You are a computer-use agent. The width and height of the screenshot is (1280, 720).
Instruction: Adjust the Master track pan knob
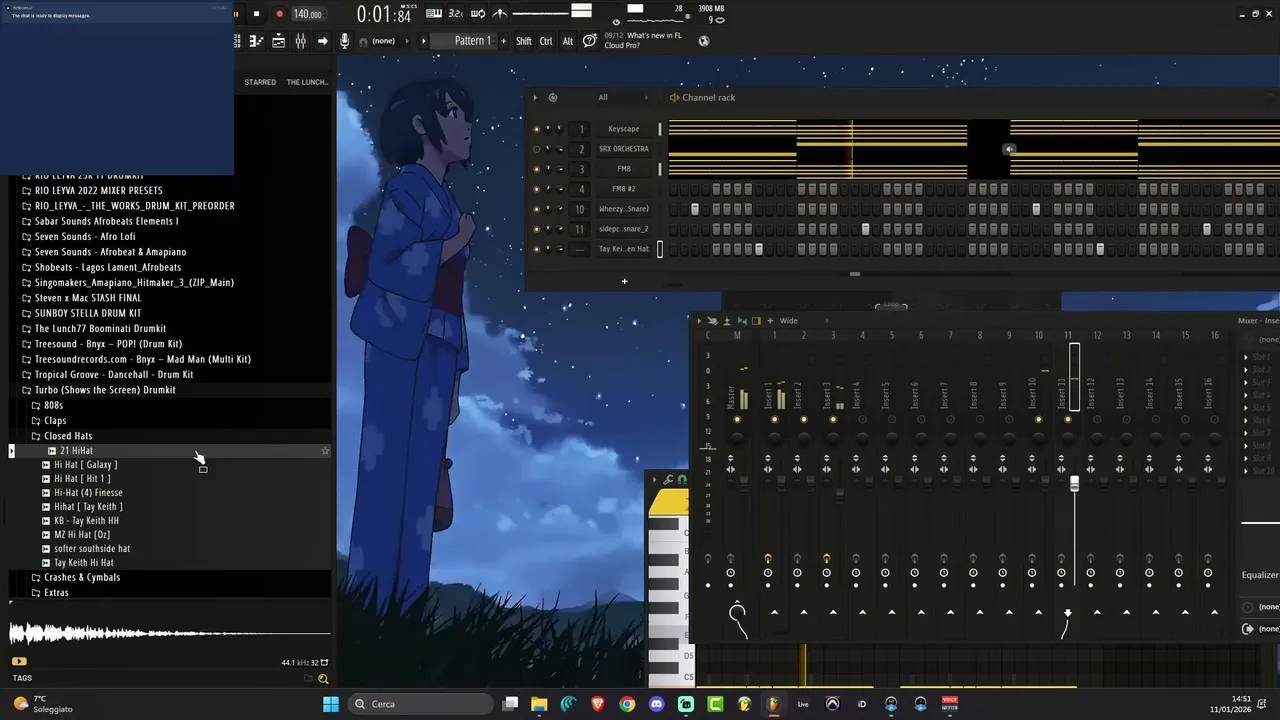737,438
